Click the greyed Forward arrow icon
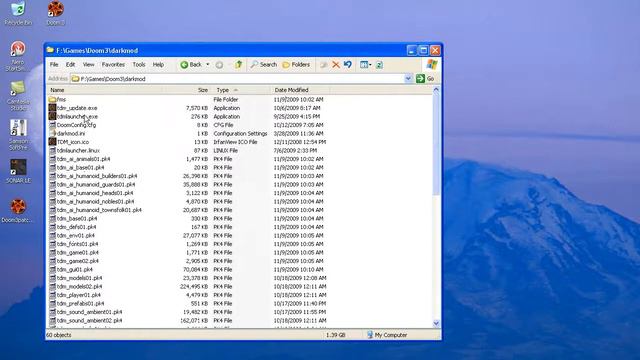This screenshot has width=640, height=360. [x=219, y=64]
